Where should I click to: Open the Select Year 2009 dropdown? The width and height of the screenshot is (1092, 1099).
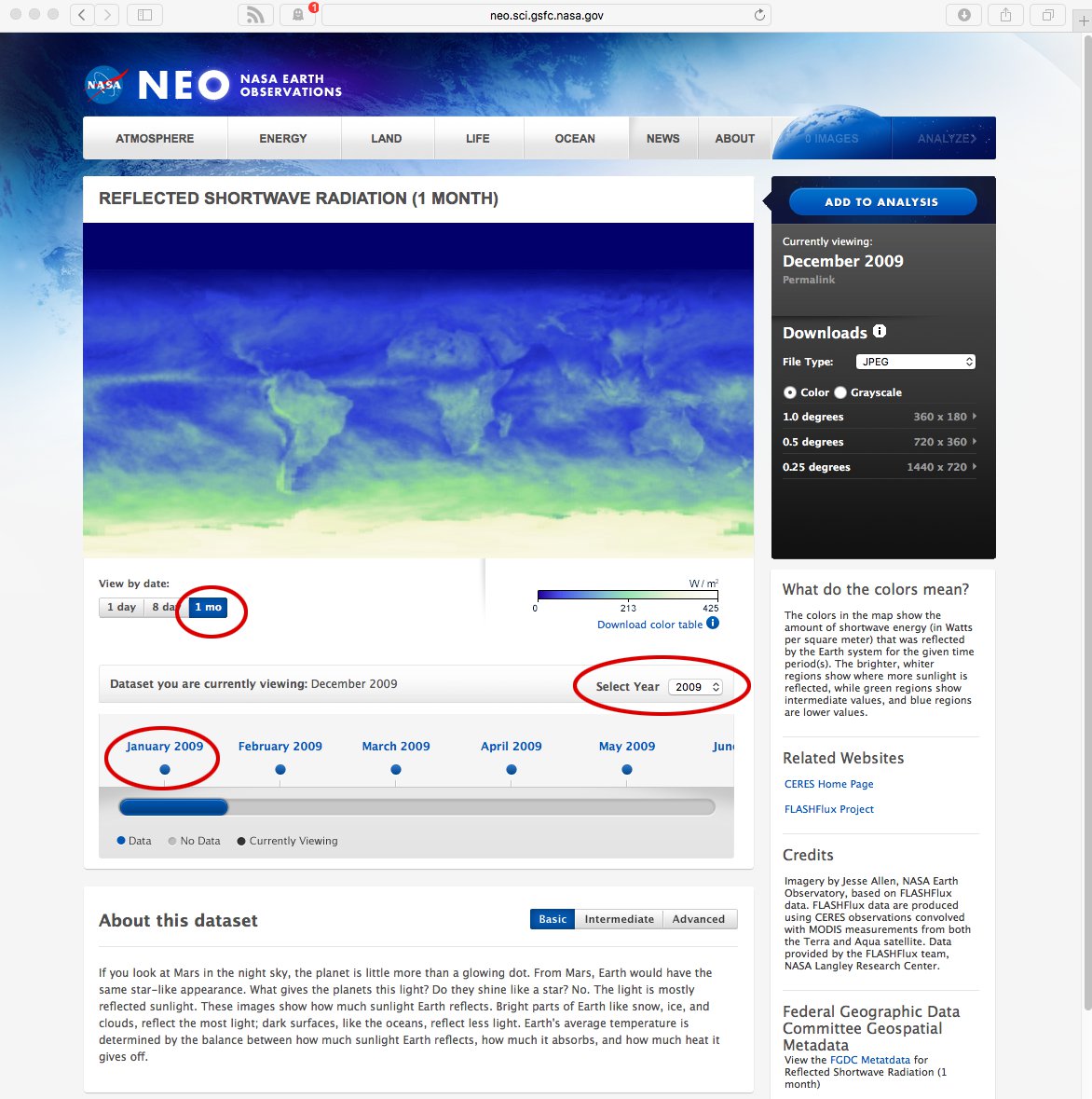pos(695,687)
